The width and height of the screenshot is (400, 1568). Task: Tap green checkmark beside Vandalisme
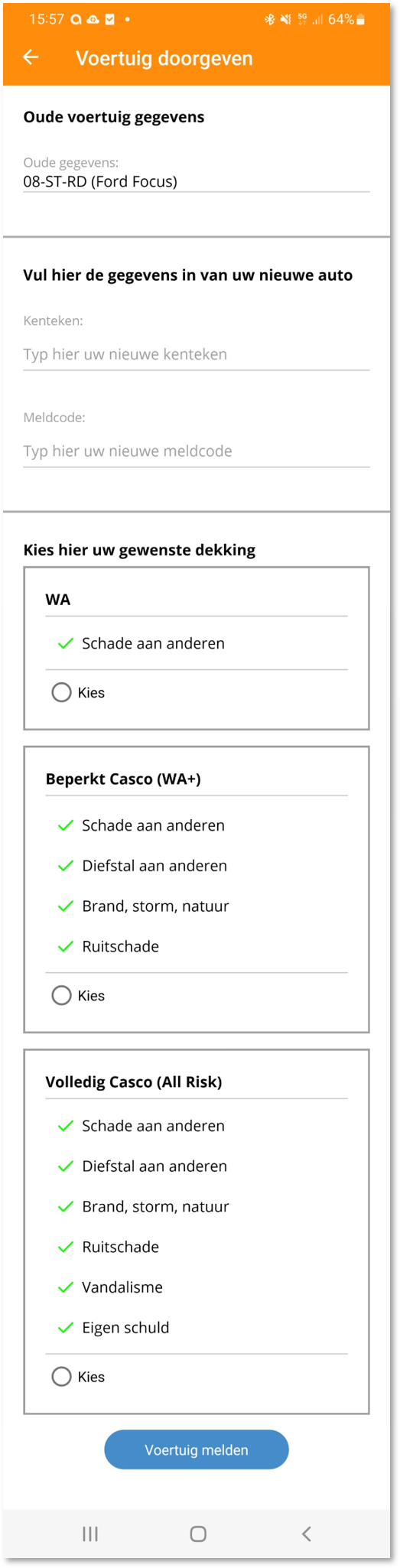click(66, 1287)
